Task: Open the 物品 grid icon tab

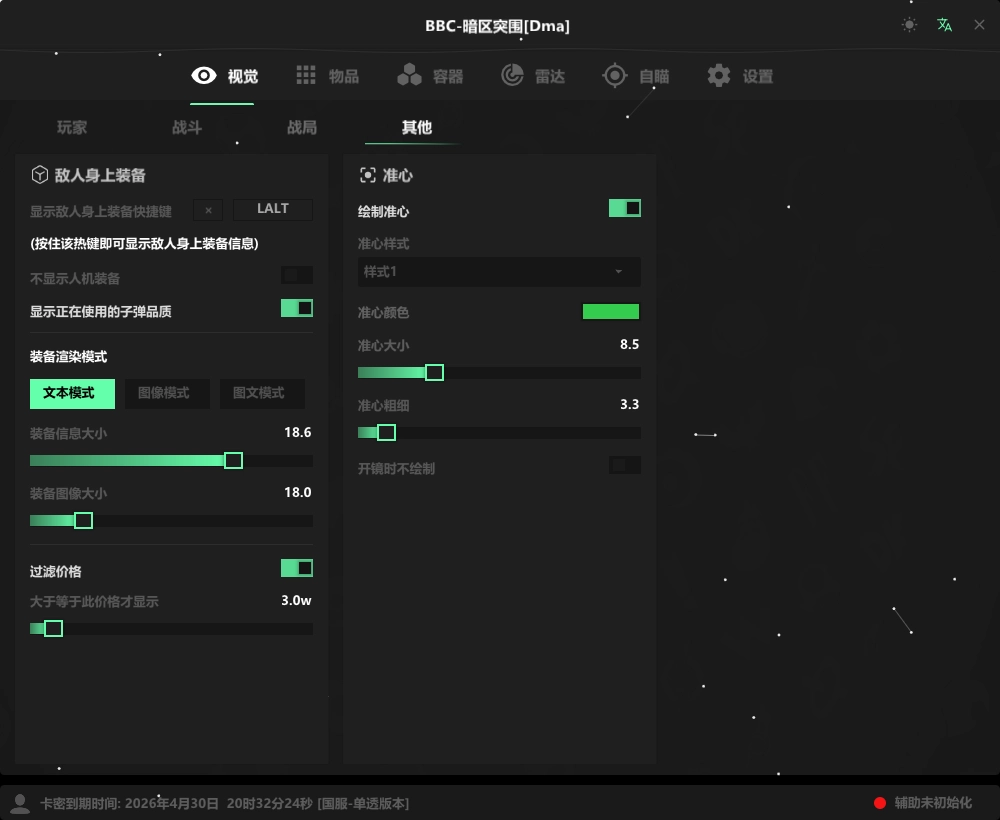Action: [x=306, y=76]
